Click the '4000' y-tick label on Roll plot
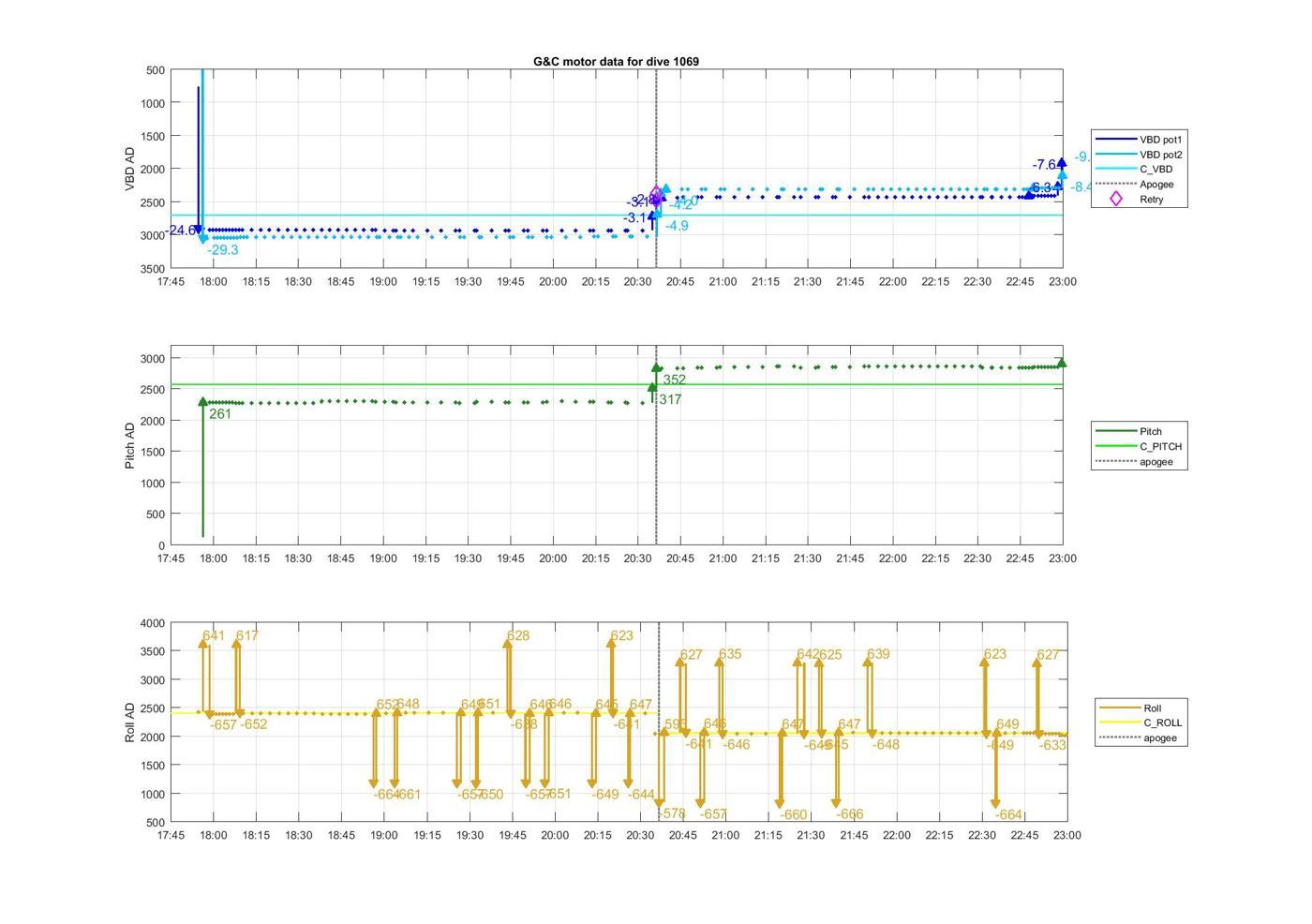The height and width of the screenshot is (924, 1312). tap(153, 623)
